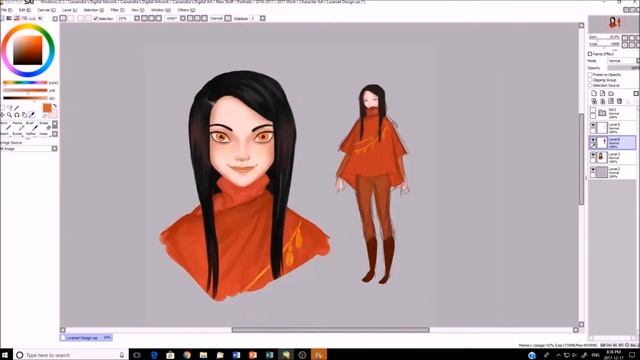Hide Layer6 using its eye toggle
Screen dimensions: 640x360
pos(593,140)
